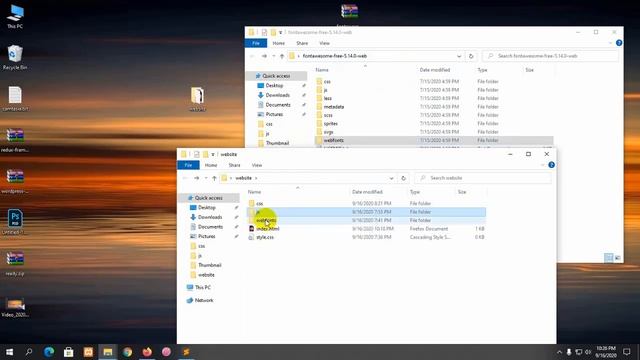Image resolution: width=640 pixels, height=360 pixels.
Task: Click the taskbar clock and date
Action: click(x=606, y=352)
